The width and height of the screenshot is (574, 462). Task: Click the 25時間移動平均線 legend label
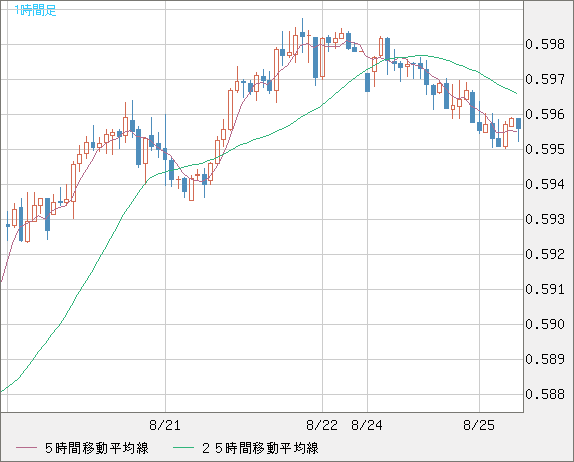coord(260,448)
